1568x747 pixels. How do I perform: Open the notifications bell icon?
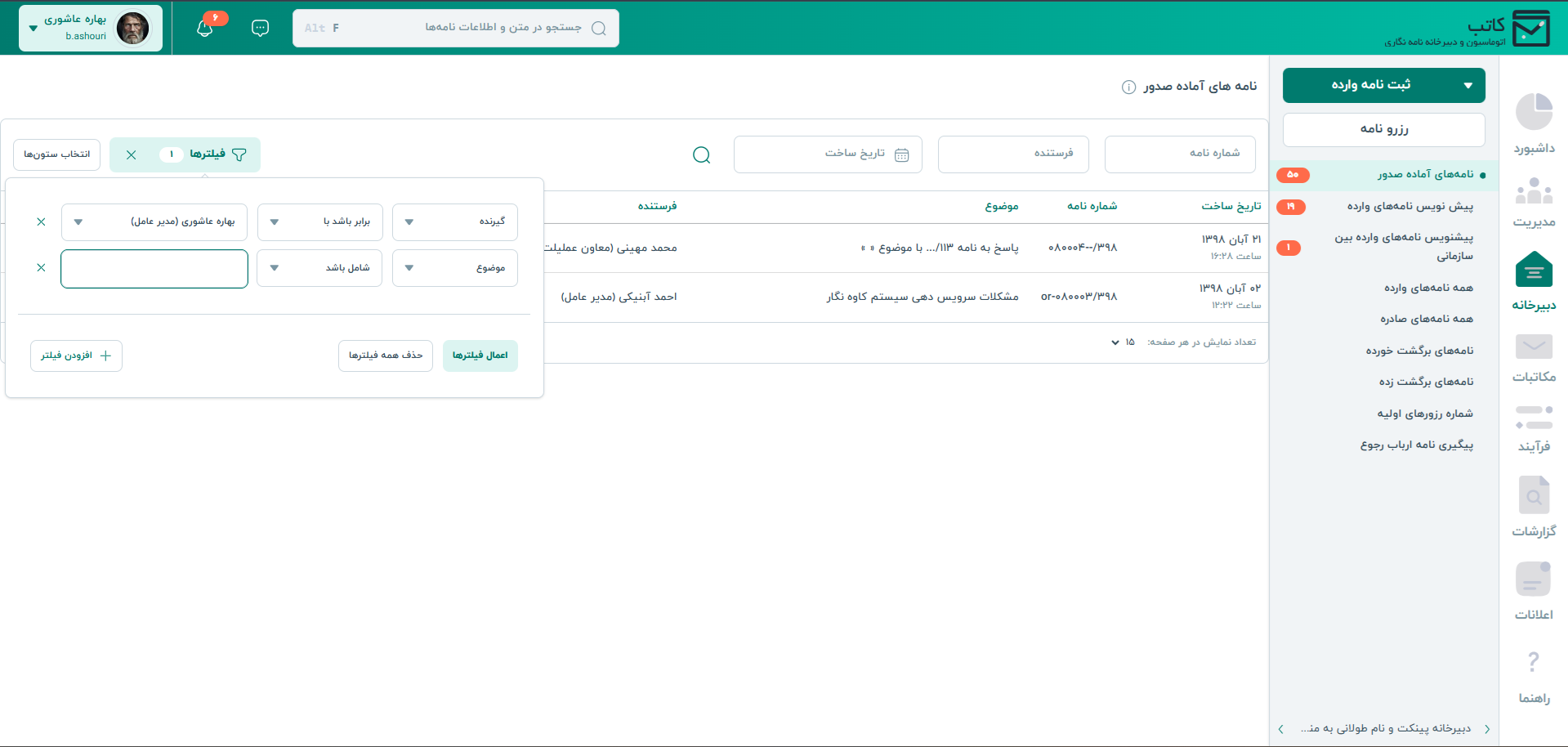point(205,29)
